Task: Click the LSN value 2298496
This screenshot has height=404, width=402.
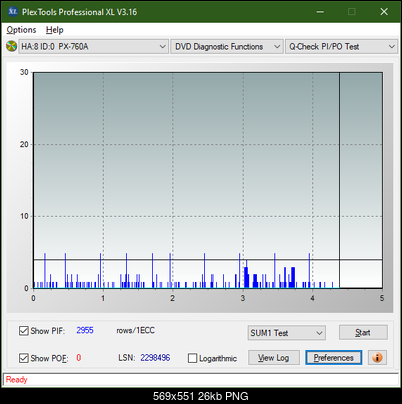Action: 155,358
